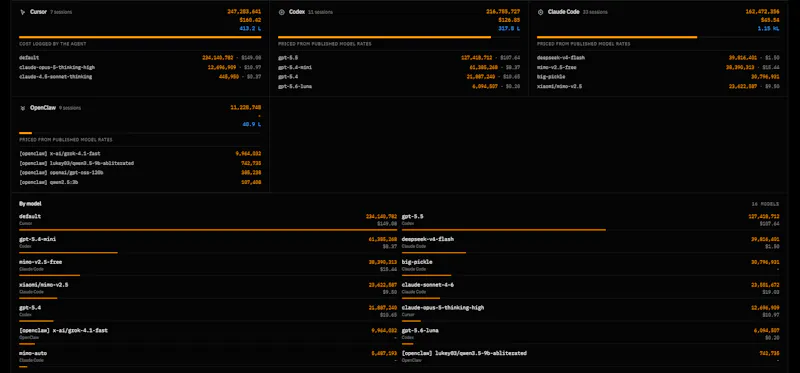Click 'gpt-5.5' row in Codex card
The height and width of the screenshot is (373, 800).
coord(399,58)
